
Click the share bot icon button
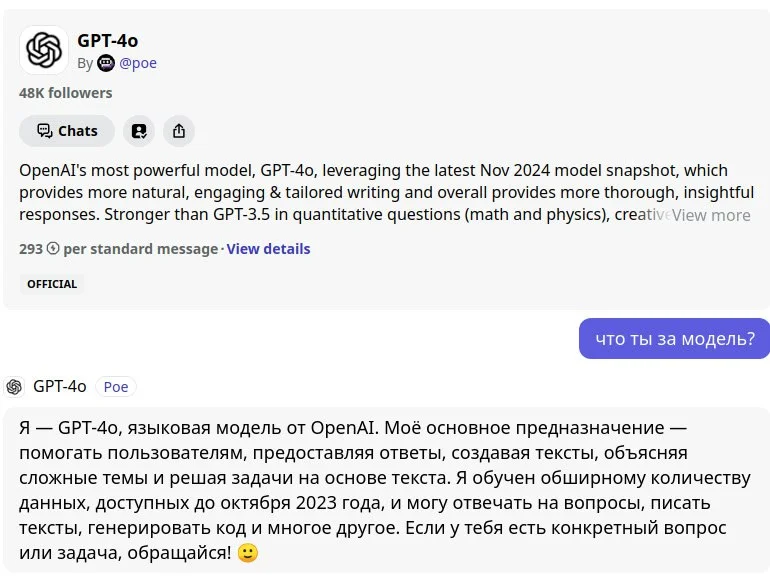pyautogui.click(x=179, y=131)
